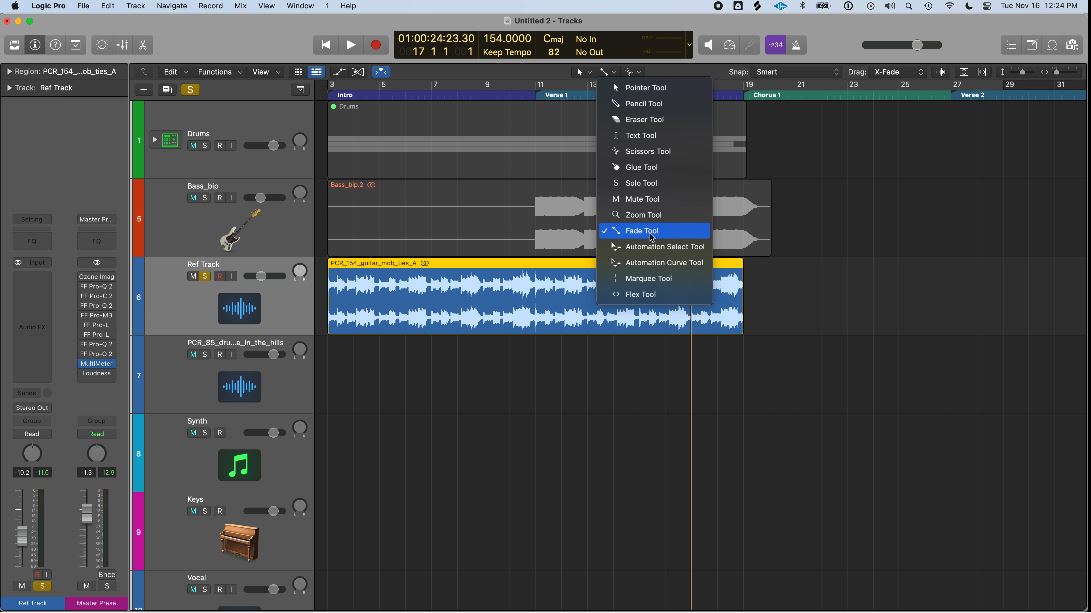1091x613 pixels.
Task: Open the Scissors editor icon in the control bar
Action: pyautogui.click(x=144, y=45)
